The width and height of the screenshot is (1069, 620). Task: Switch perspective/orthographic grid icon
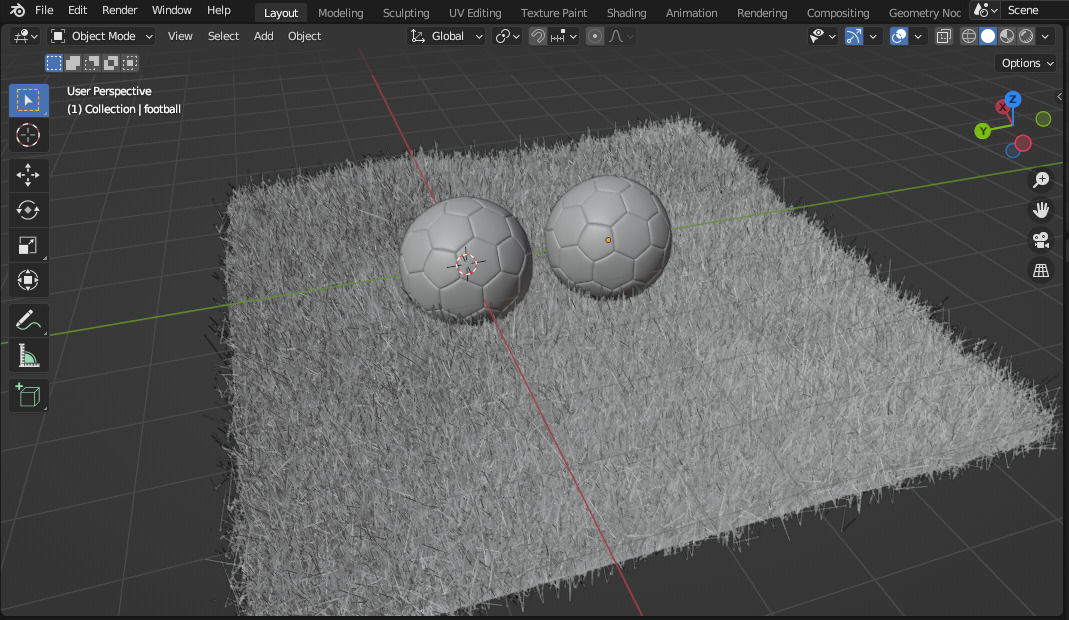pos(1041,271)
